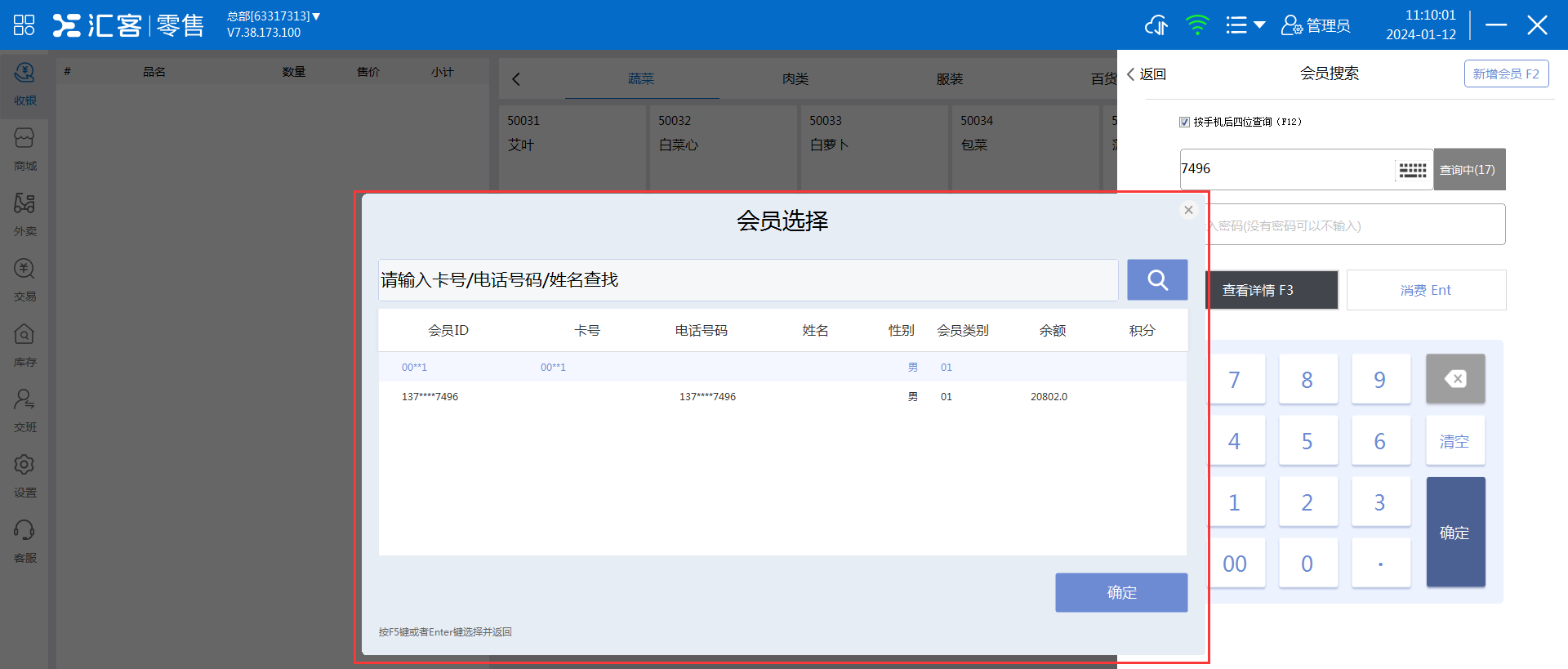The height and width of the screenshot is (669, 1568).
Task: Open the 商城 mall sidebar icon
Action: (x=24, y=149)
